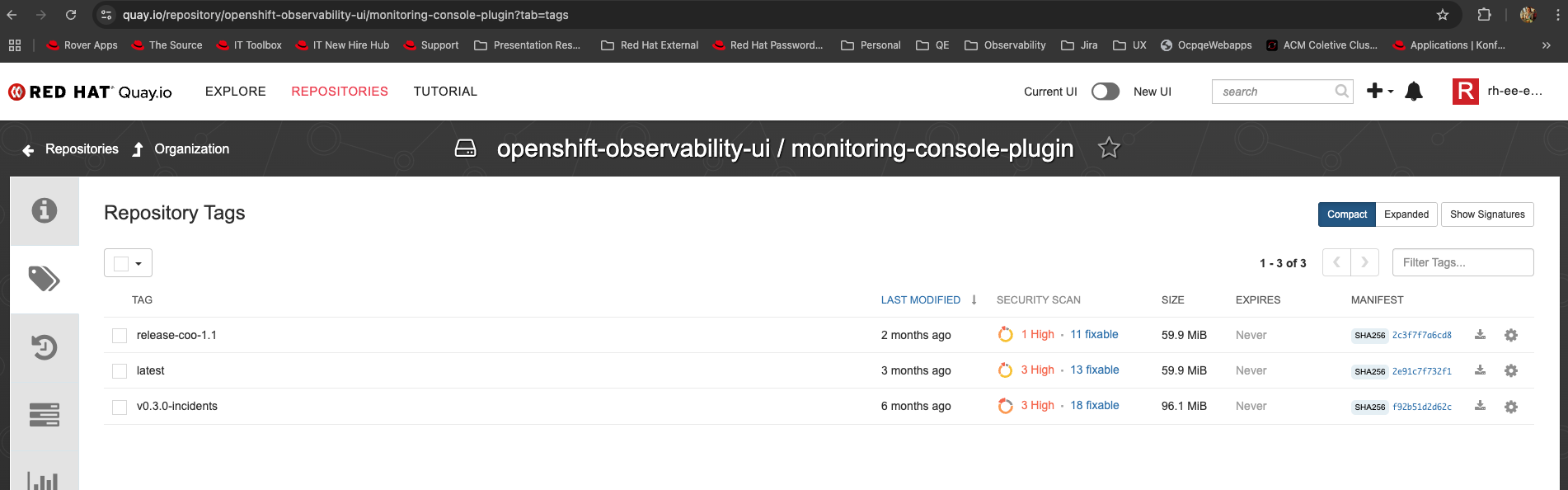The height and width of the screenshot is (490, 1568).
Task: Toggle the Current UI / New UI switch
Action: coord(1105,92)
